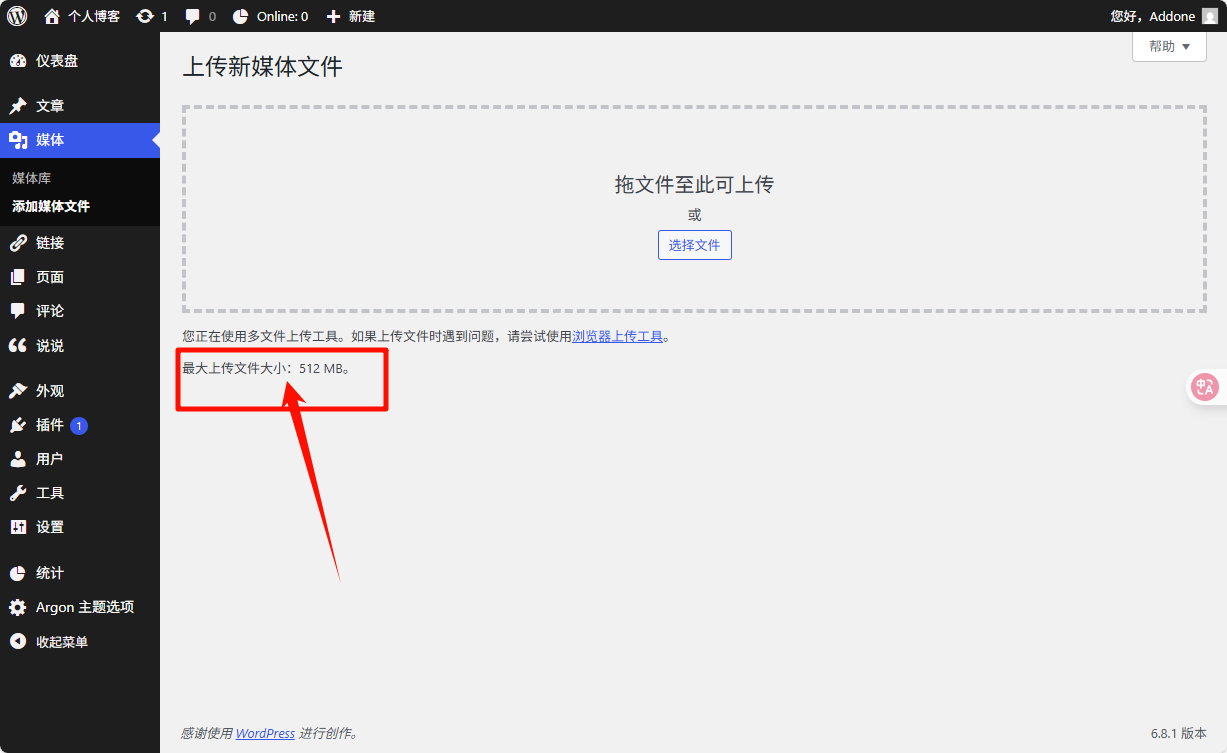This screenshot has height=753, width=1227.
Task: Click the chain icon for 链接
Action: pyautogui.click(x=18, y=243)
